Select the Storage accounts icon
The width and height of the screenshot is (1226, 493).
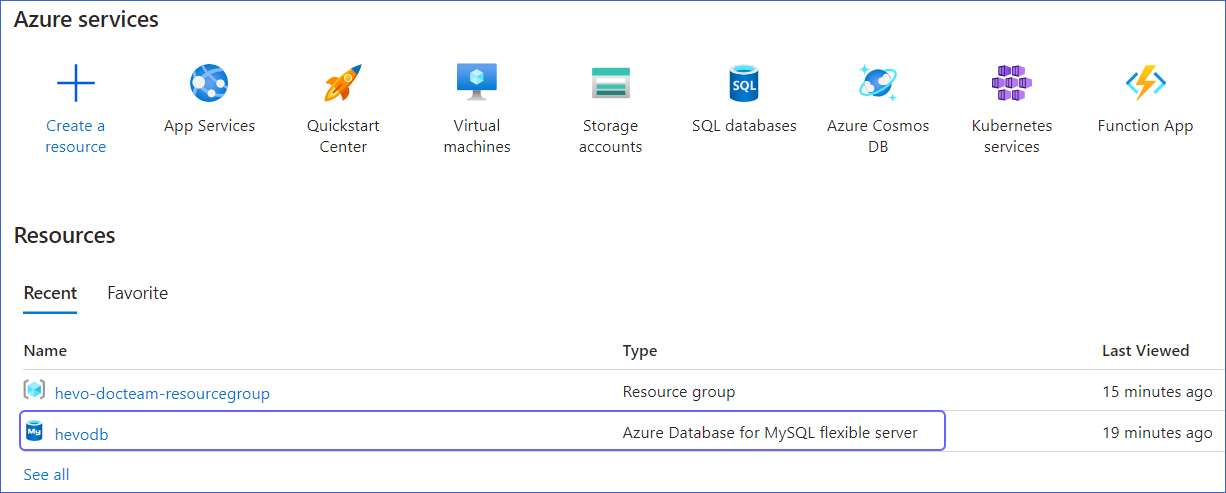click(x=610, y=83)
